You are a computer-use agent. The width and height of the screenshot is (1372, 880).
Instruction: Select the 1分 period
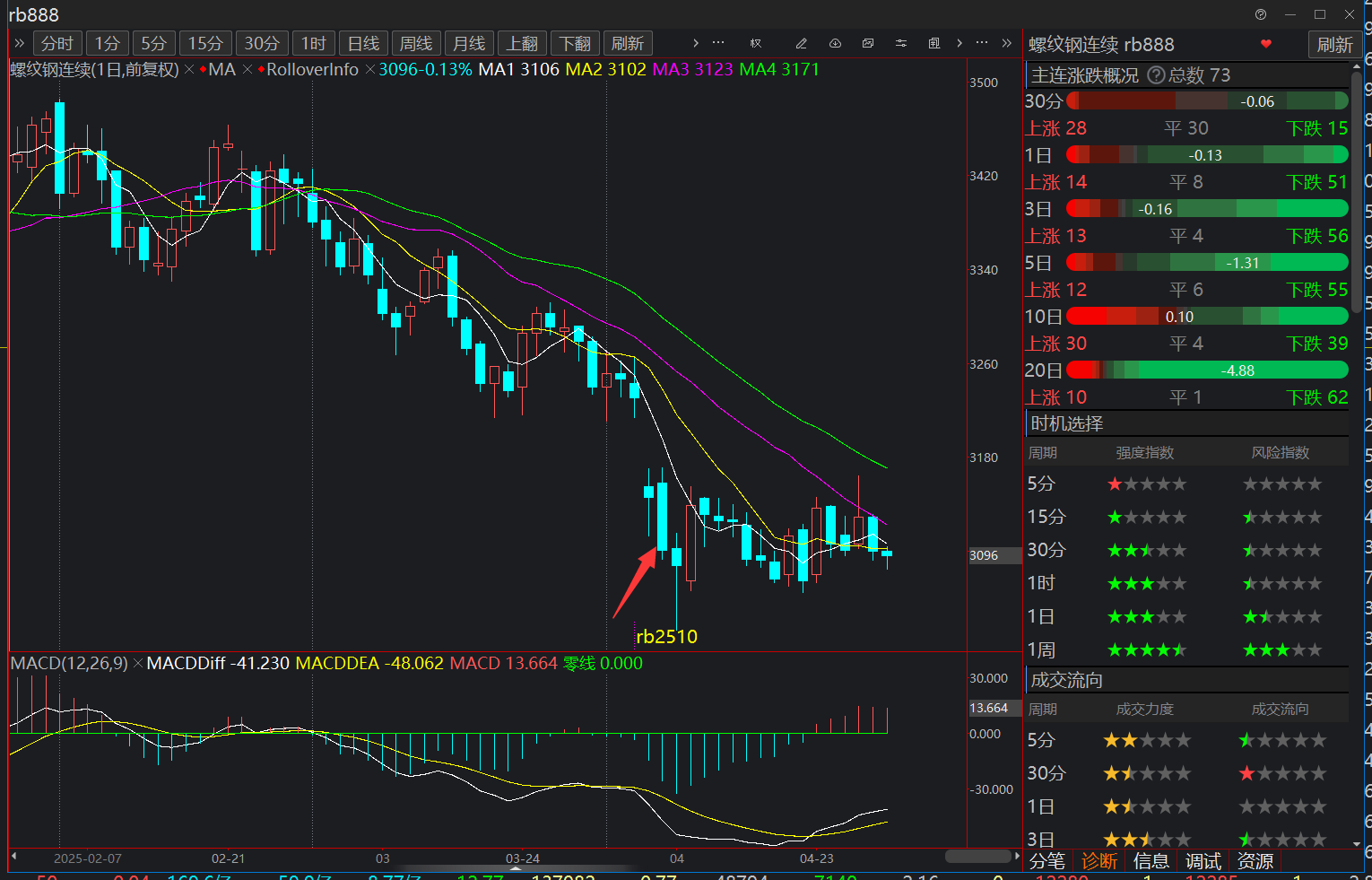(x=108, y=43)
